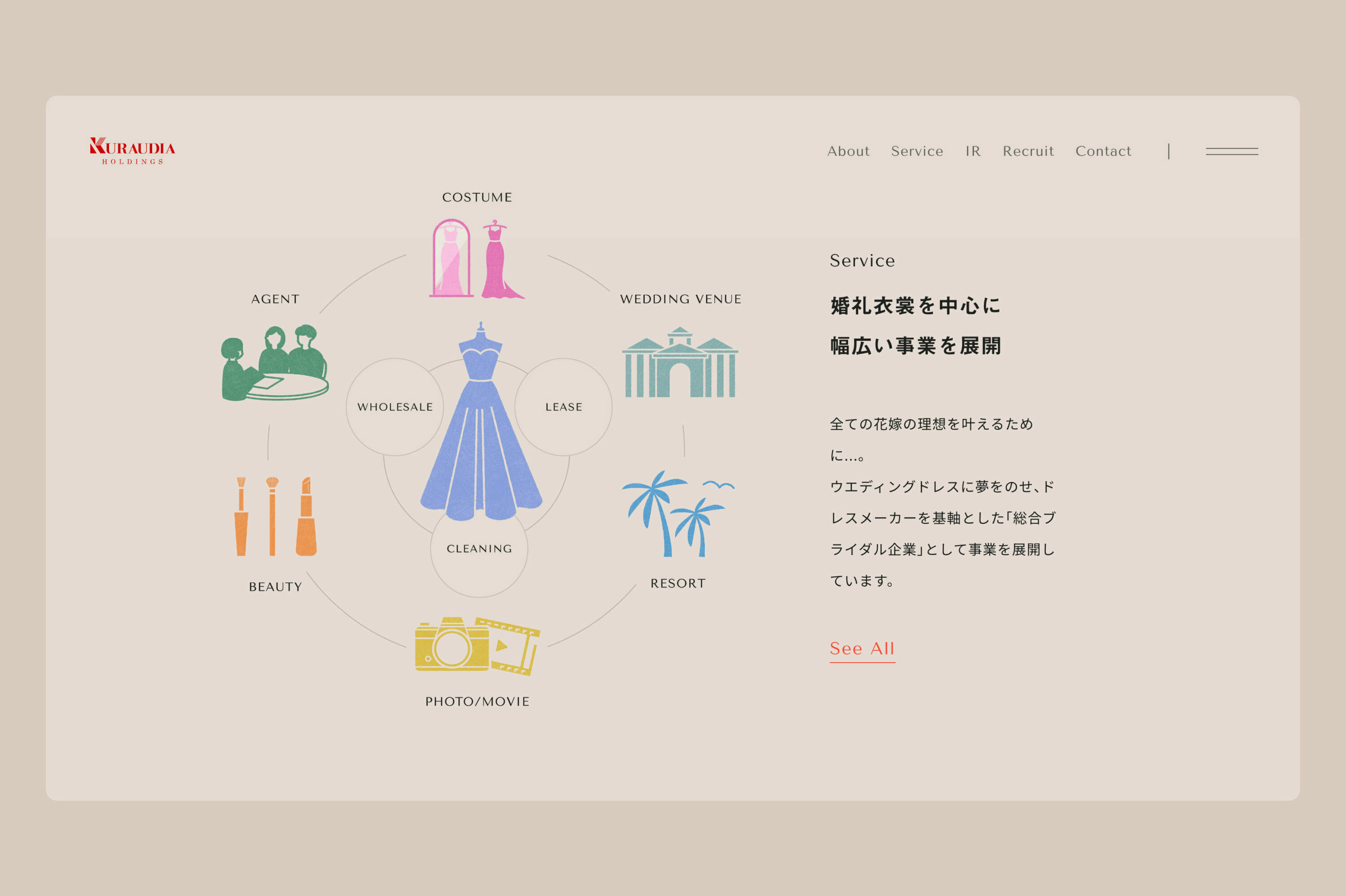Open the hamburger menu lines icon
This screenshot has height=896, width=1346.
1231,152
